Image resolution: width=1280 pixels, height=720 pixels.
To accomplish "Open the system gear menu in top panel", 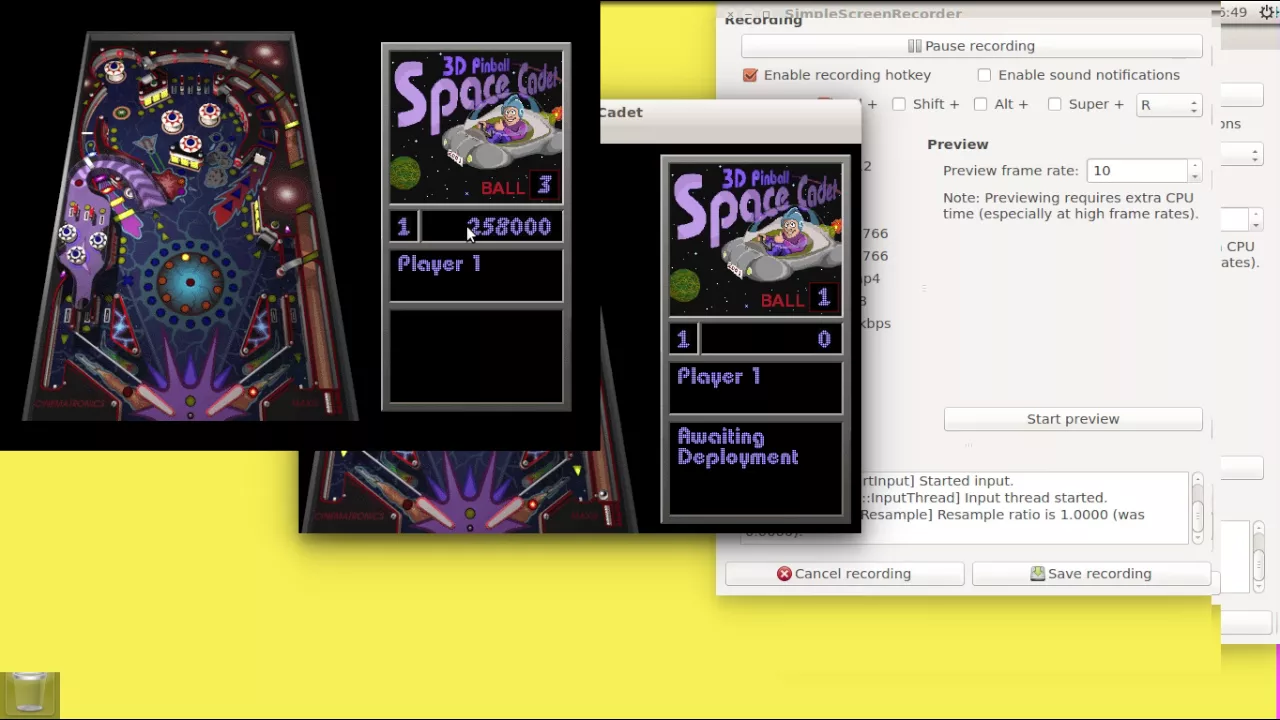I will [1267, 12].
